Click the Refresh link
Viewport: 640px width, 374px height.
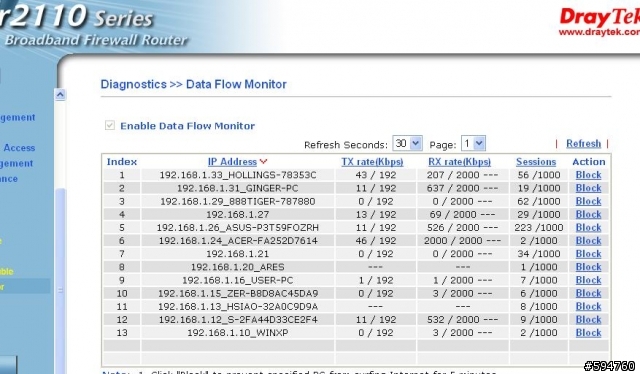tap(583, 144)
